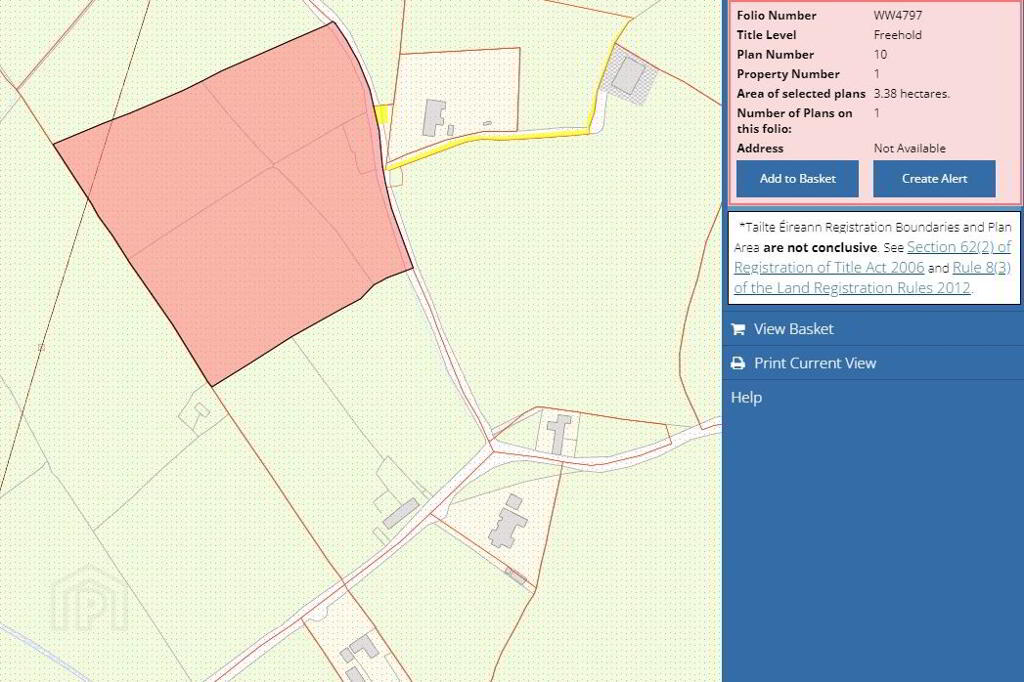The width and height of the screenshot is (1024, 682).
Task: Click the building just north of road junction
Action: tap(560, 432)
